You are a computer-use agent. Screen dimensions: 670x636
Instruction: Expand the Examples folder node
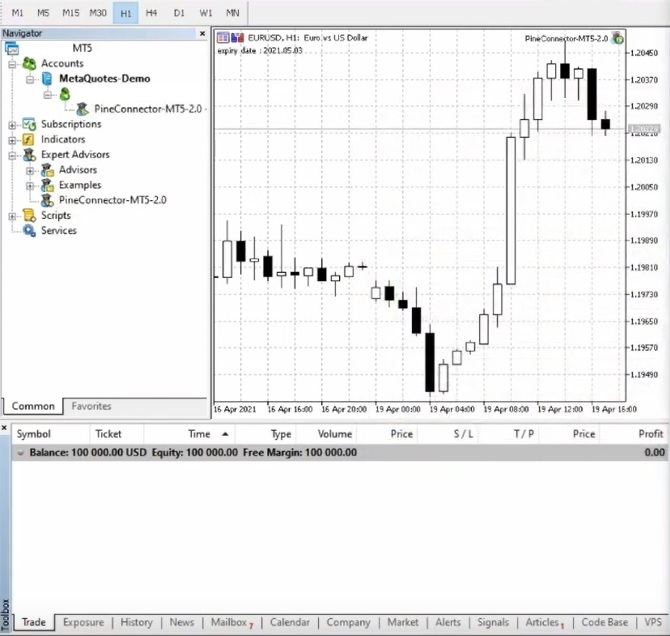[x=30, y=186]
